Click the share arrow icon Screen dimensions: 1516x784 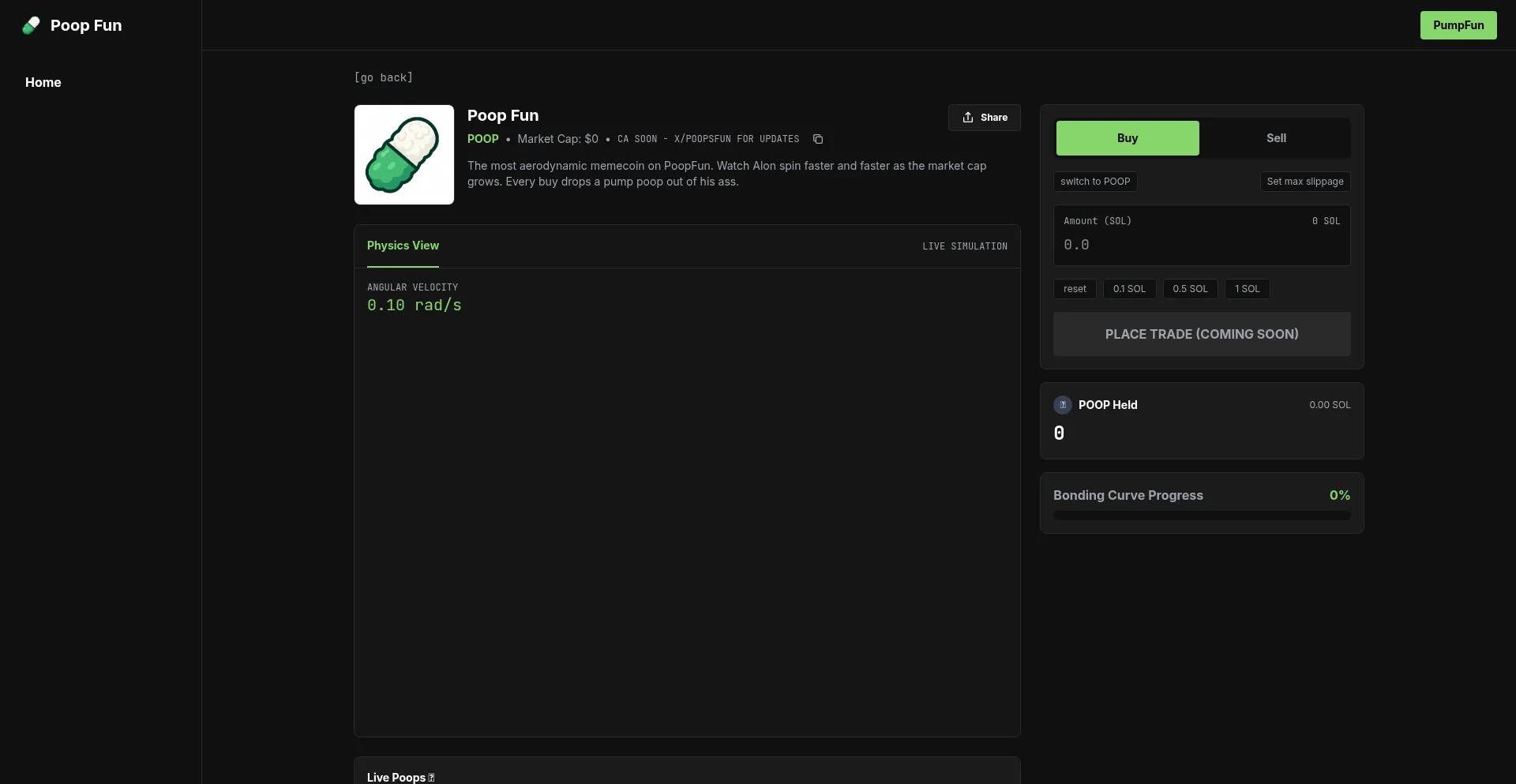pyautogui.click(x=968, y=118)
